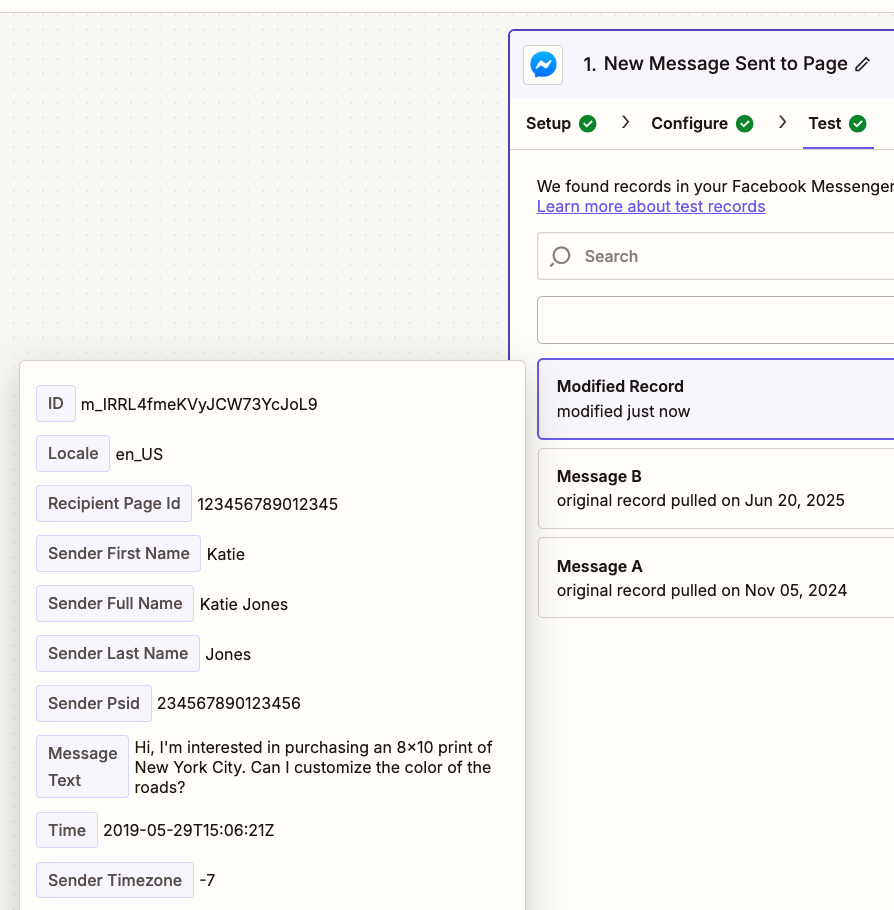Click chevron between Setup and Configure
Image resolution: width=894 pixels, height=910 pixels.
(625, 122)
